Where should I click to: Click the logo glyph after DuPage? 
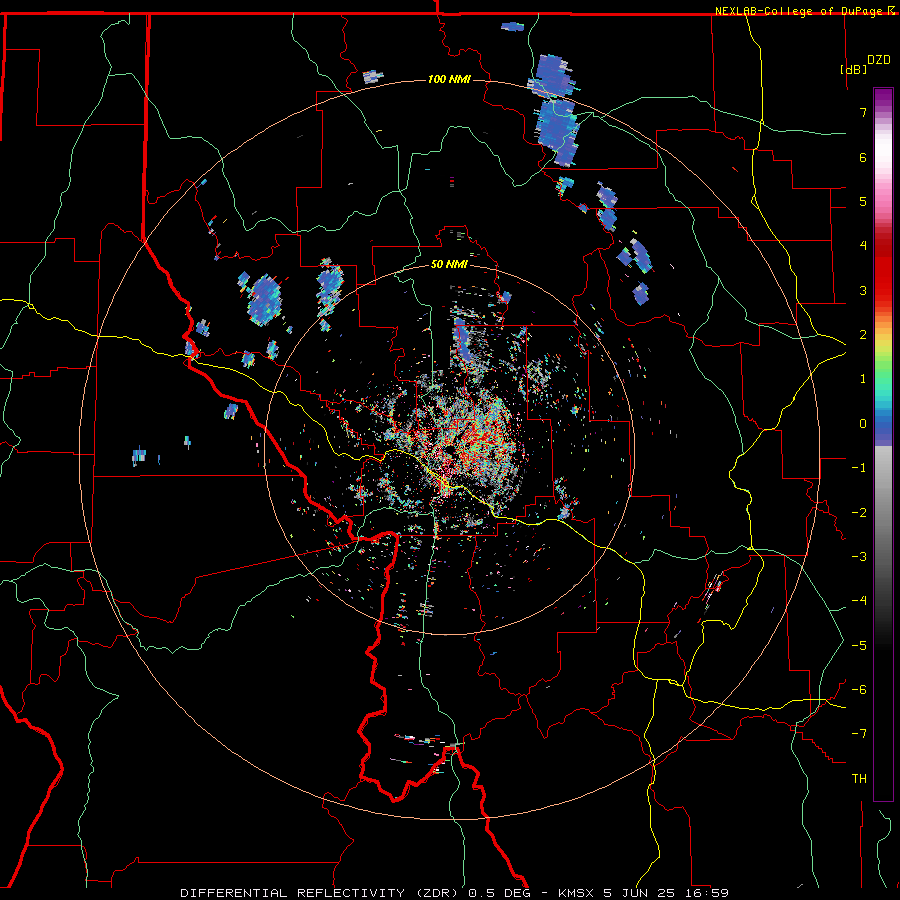(x=890, y=11)
